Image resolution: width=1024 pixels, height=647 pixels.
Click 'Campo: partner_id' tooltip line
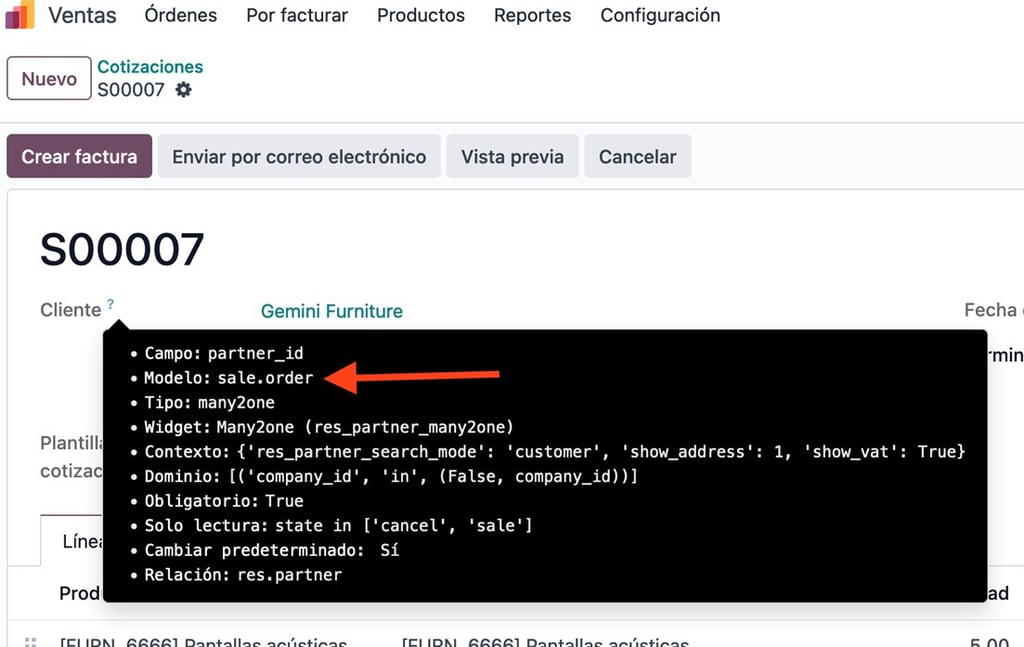pos(224,353)
